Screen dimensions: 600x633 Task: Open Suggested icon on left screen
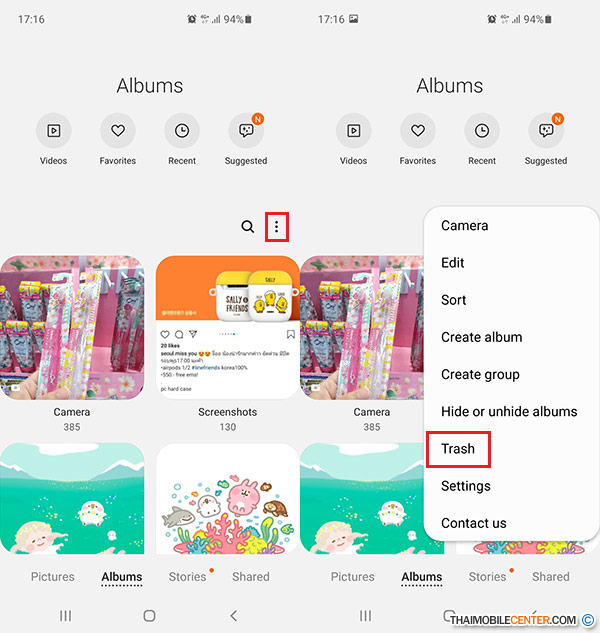pos(246,131)
